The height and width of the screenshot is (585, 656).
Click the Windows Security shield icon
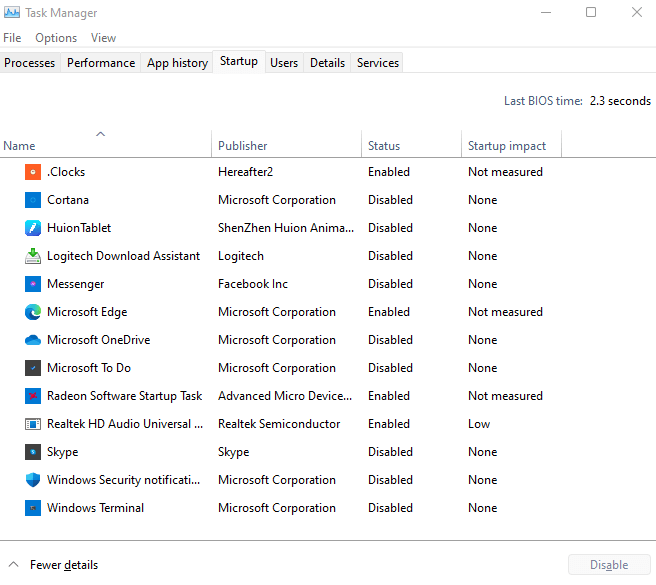pos(33,480)
